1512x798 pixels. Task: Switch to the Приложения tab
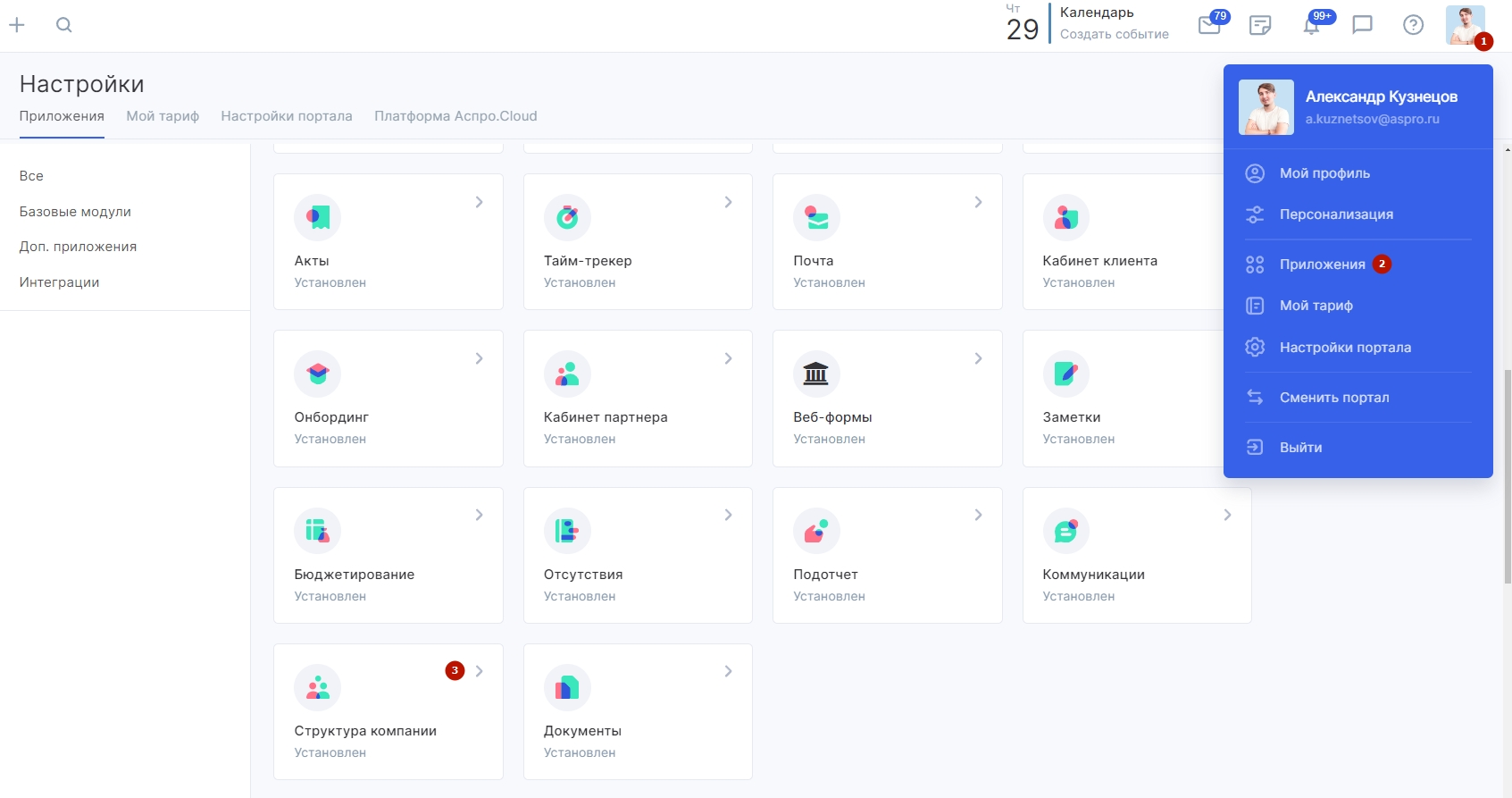[62, 116]
